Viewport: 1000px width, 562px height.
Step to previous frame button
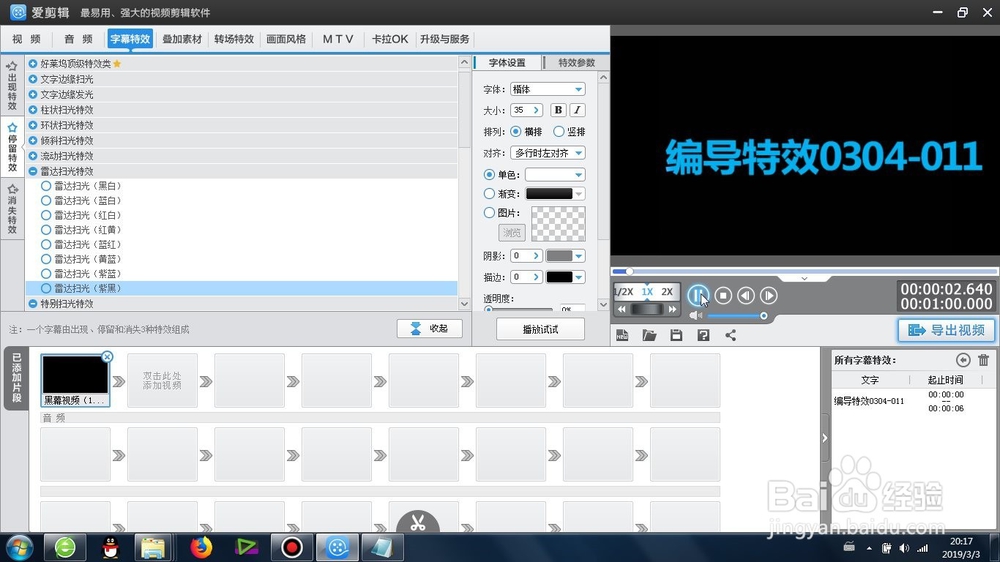point(746,295)
